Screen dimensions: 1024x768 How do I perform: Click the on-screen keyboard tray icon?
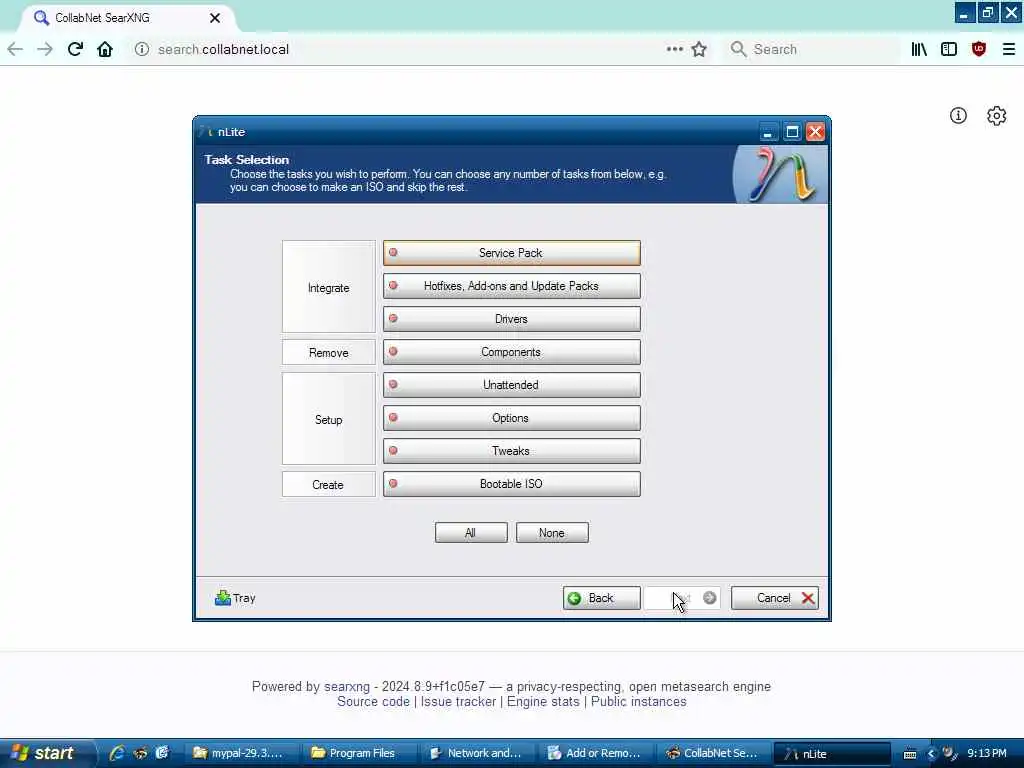pos(910,754)
